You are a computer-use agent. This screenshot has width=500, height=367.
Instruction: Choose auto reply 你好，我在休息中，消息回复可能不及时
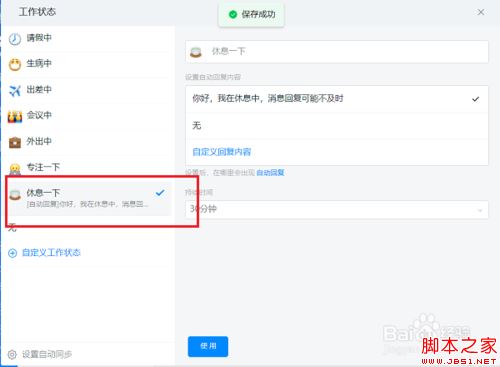[x=337, y=99]
